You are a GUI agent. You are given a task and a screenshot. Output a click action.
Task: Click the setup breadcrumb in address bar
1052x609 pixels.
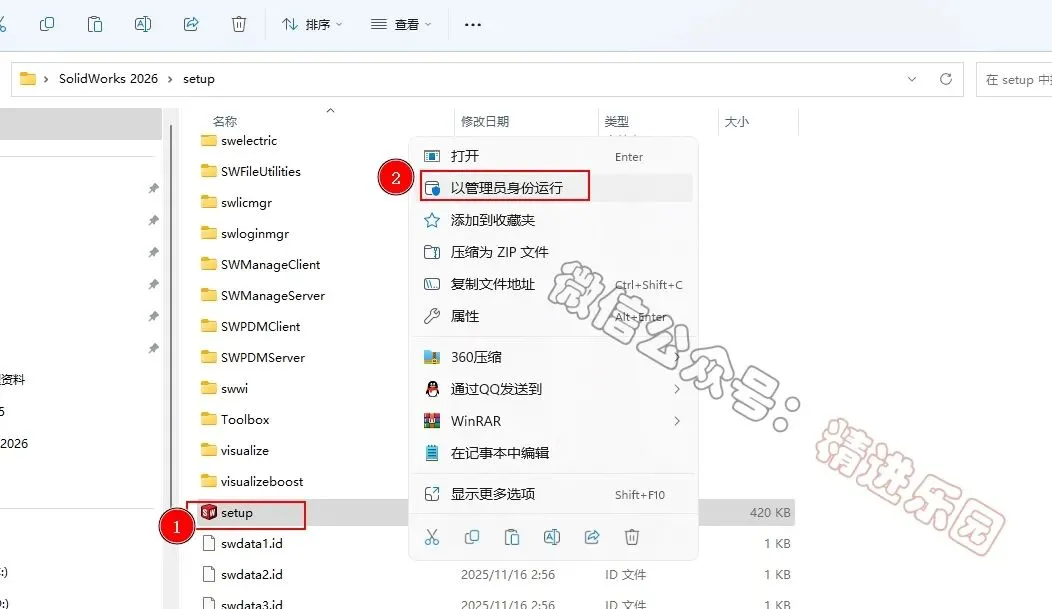pos(199,78)
